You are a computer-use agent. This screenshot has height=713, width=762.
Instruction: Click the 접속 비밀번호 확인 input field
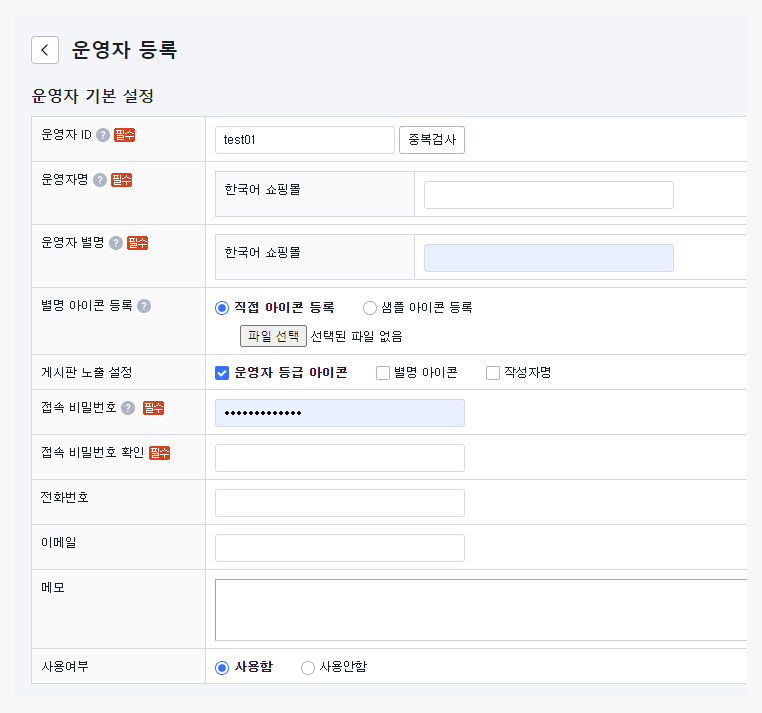click(x=339, y=458)
